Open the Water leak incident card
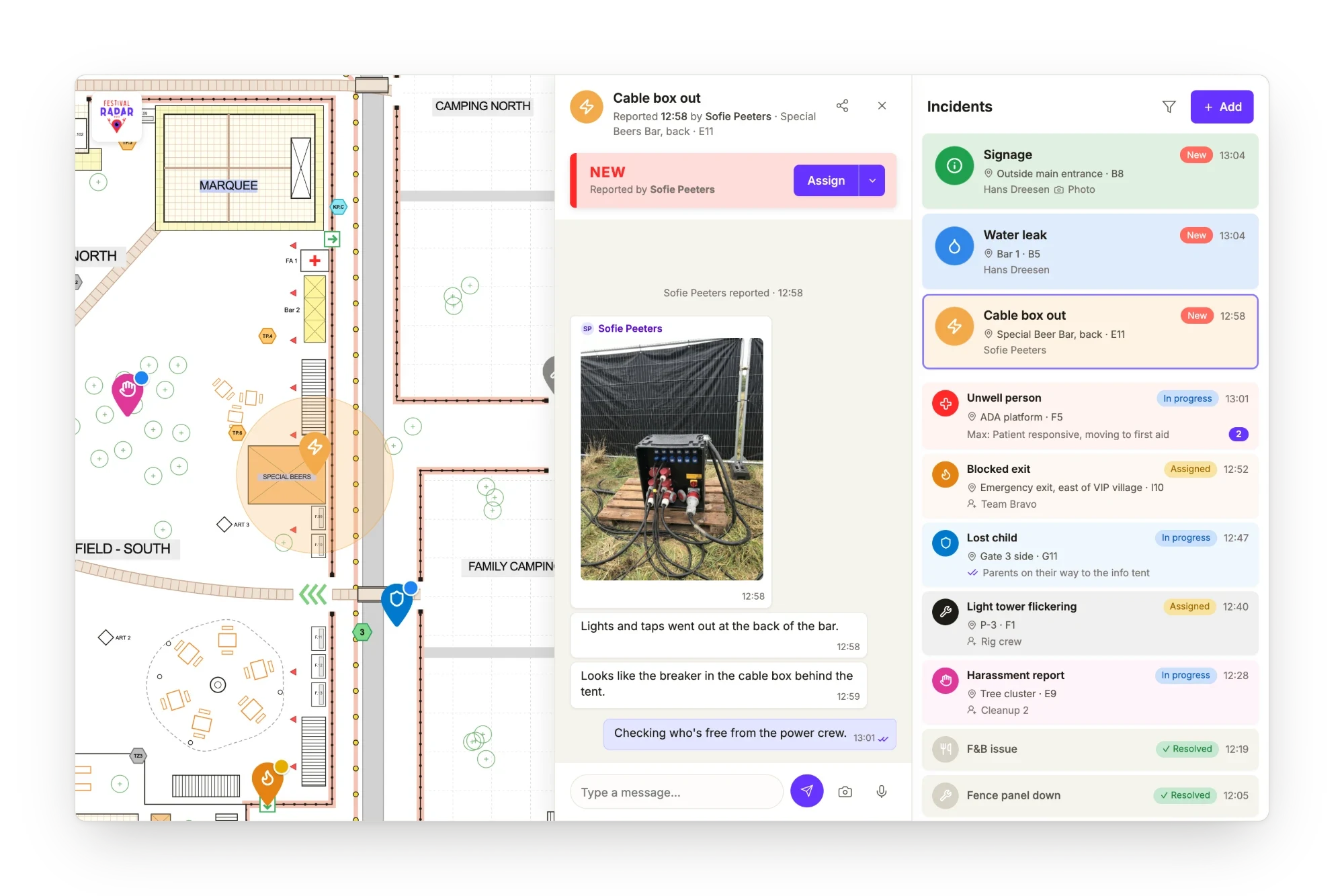The image size is (1344, 896). tap(1090, 252)
